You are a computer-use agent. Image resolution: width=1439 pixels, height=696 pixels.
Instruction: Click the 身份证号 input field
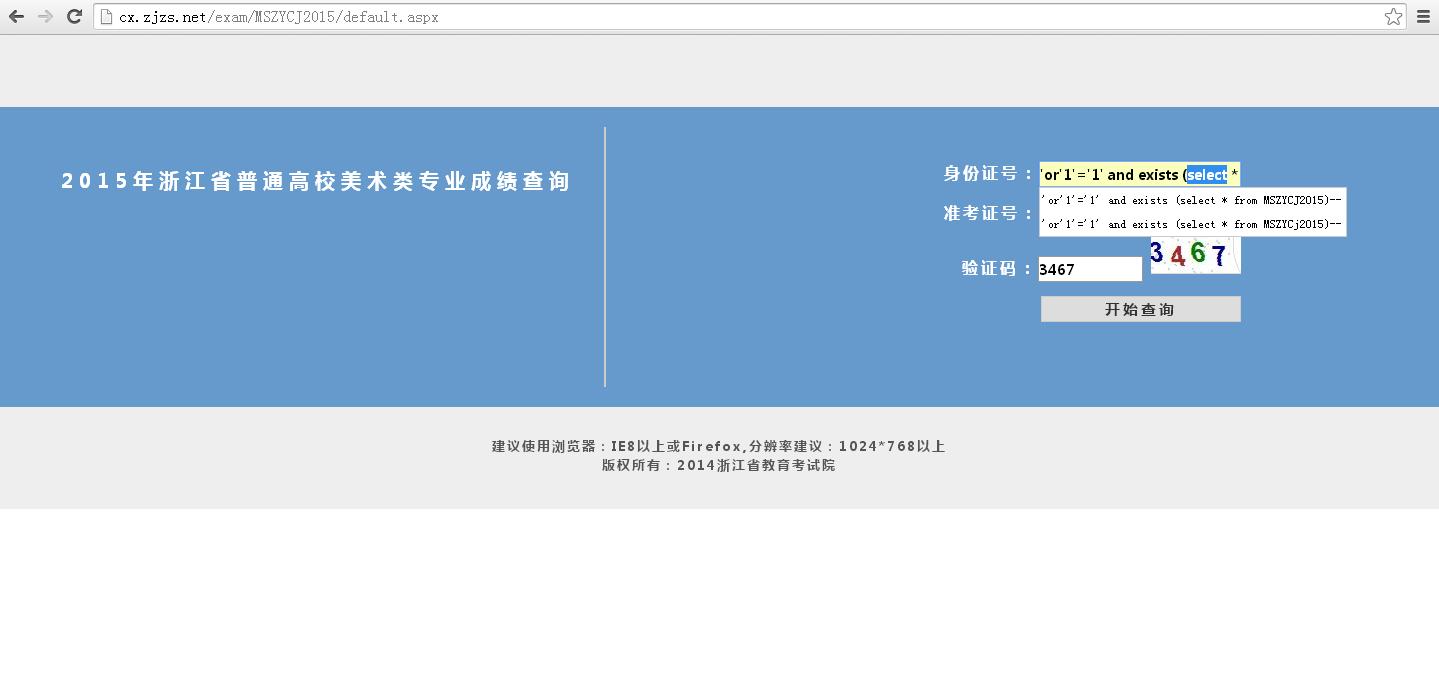pos(1139,174)
